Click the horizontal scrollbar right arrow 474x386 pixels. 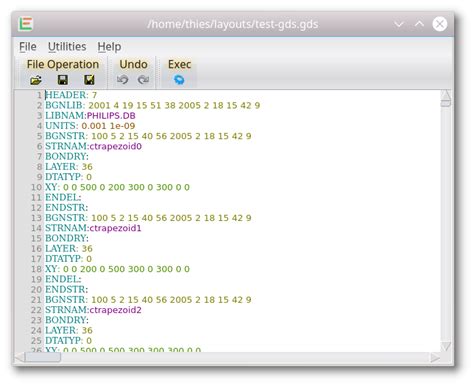tap(435, 358)
